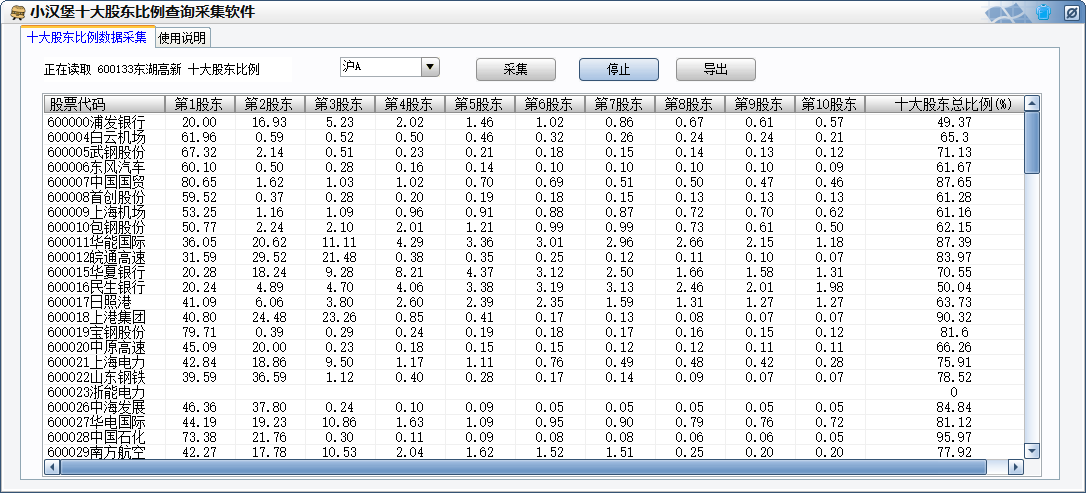1086x493 pixels.
Task: Switch to the 使用说明 tab
Action: click(182, 38)
